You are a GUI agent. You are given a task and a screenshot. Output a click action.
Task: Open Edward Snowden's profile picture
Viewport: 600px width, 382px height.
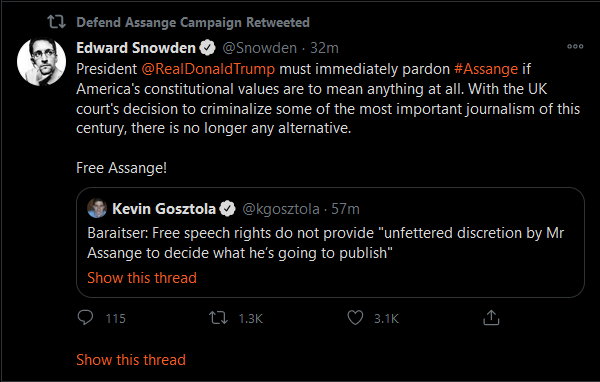[x=41, y=61]
